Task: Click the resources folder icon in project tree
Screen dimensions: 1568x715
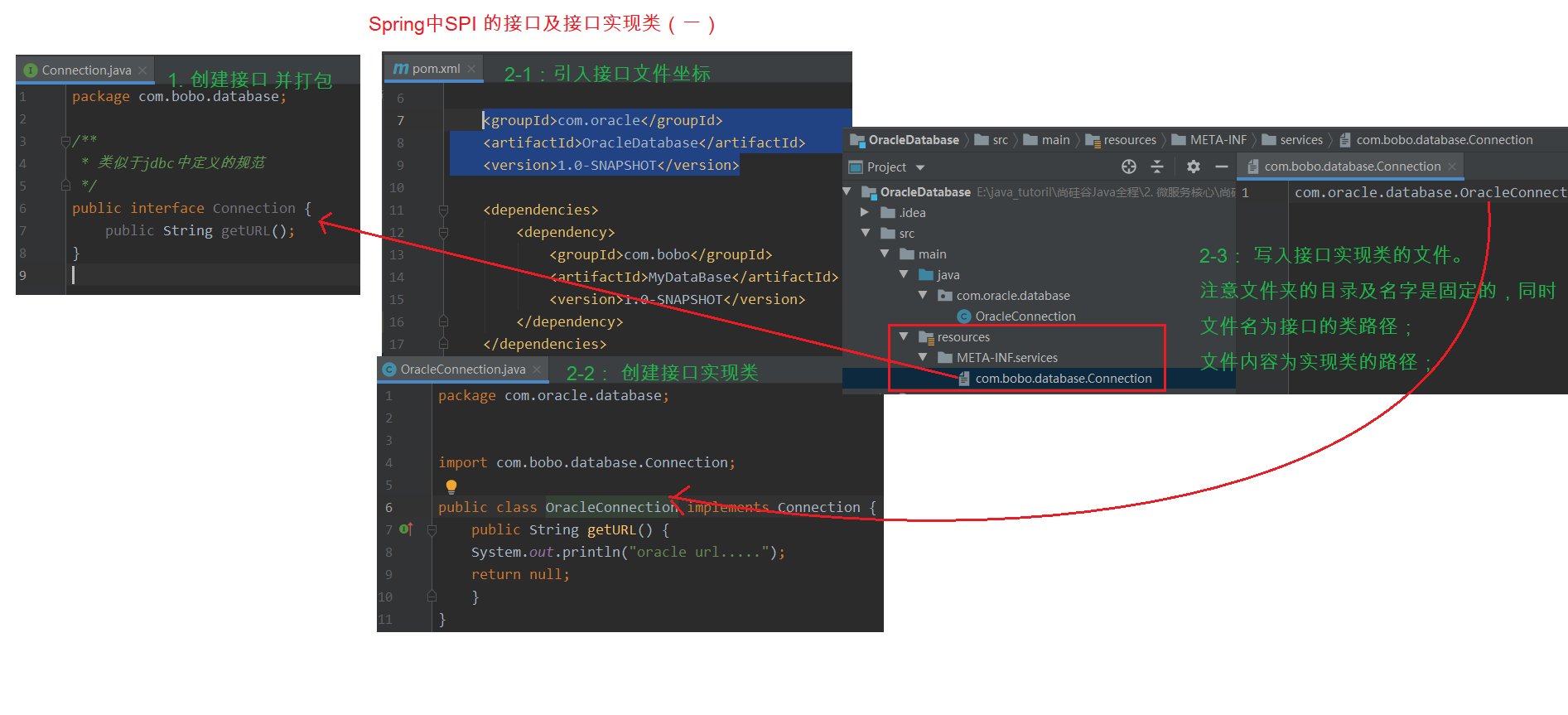Action: (926, 337)
